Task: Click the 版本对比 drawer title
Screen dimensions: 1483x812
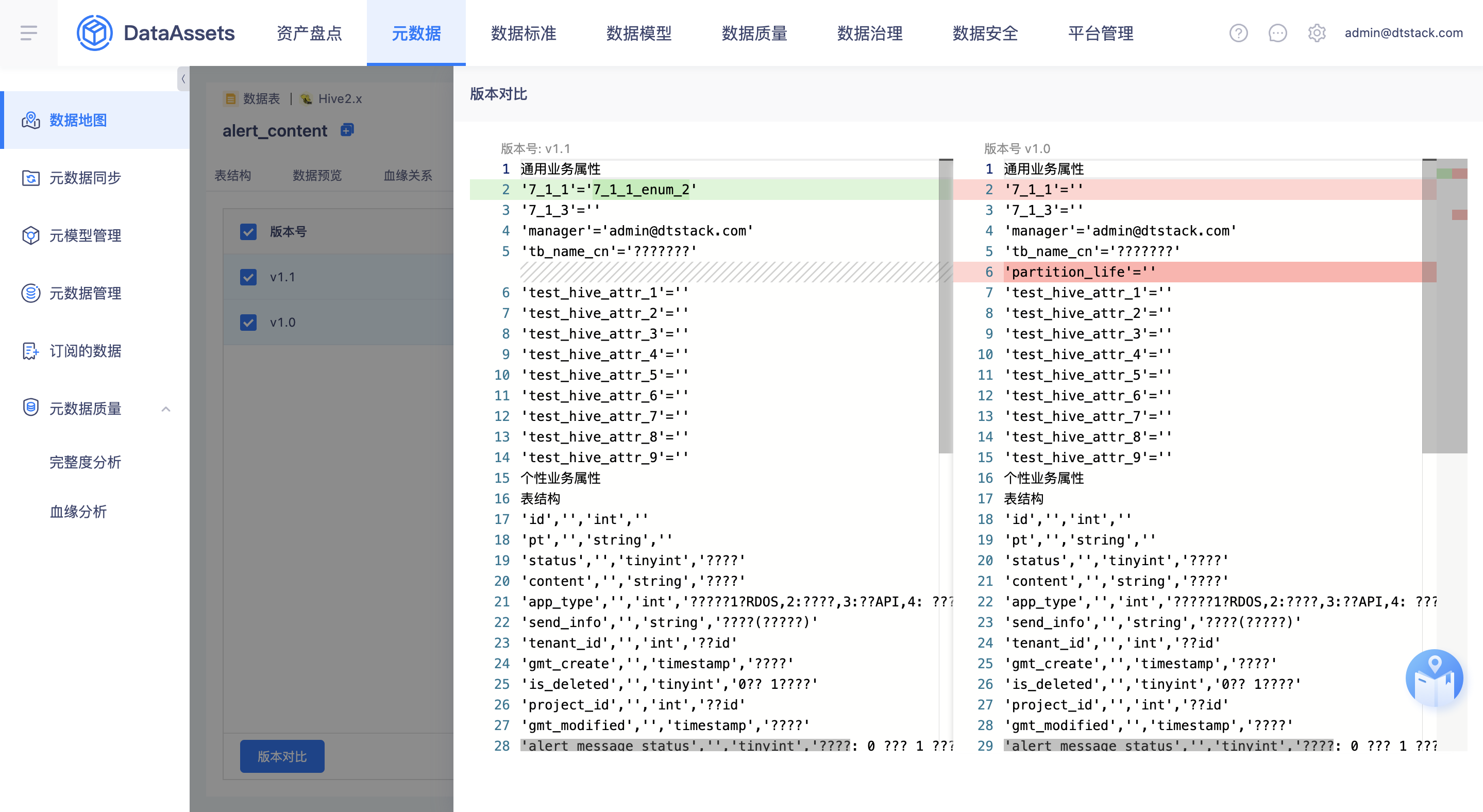Action: (499, 94)
